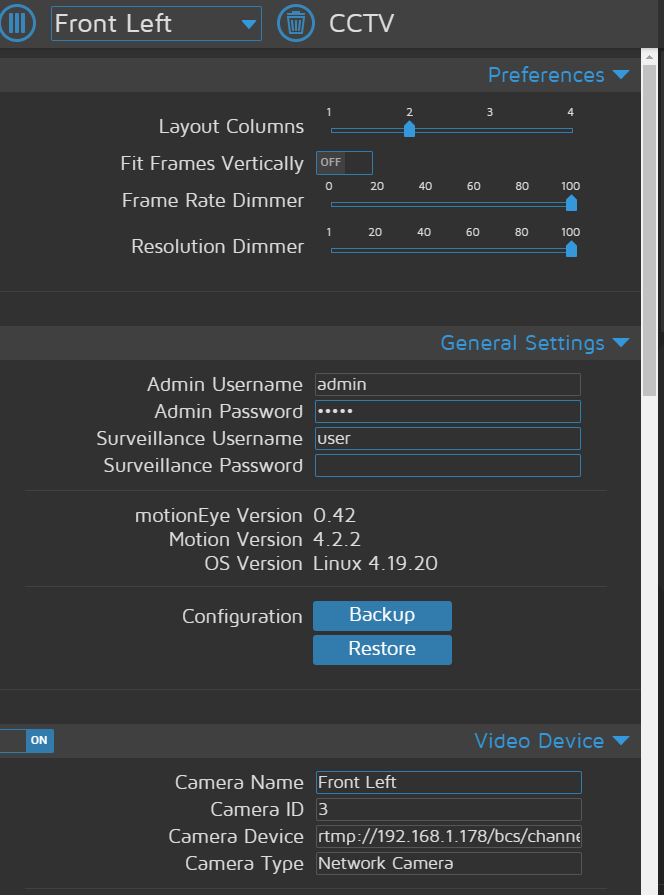Click the Admin Username field

tap(447, 384)
